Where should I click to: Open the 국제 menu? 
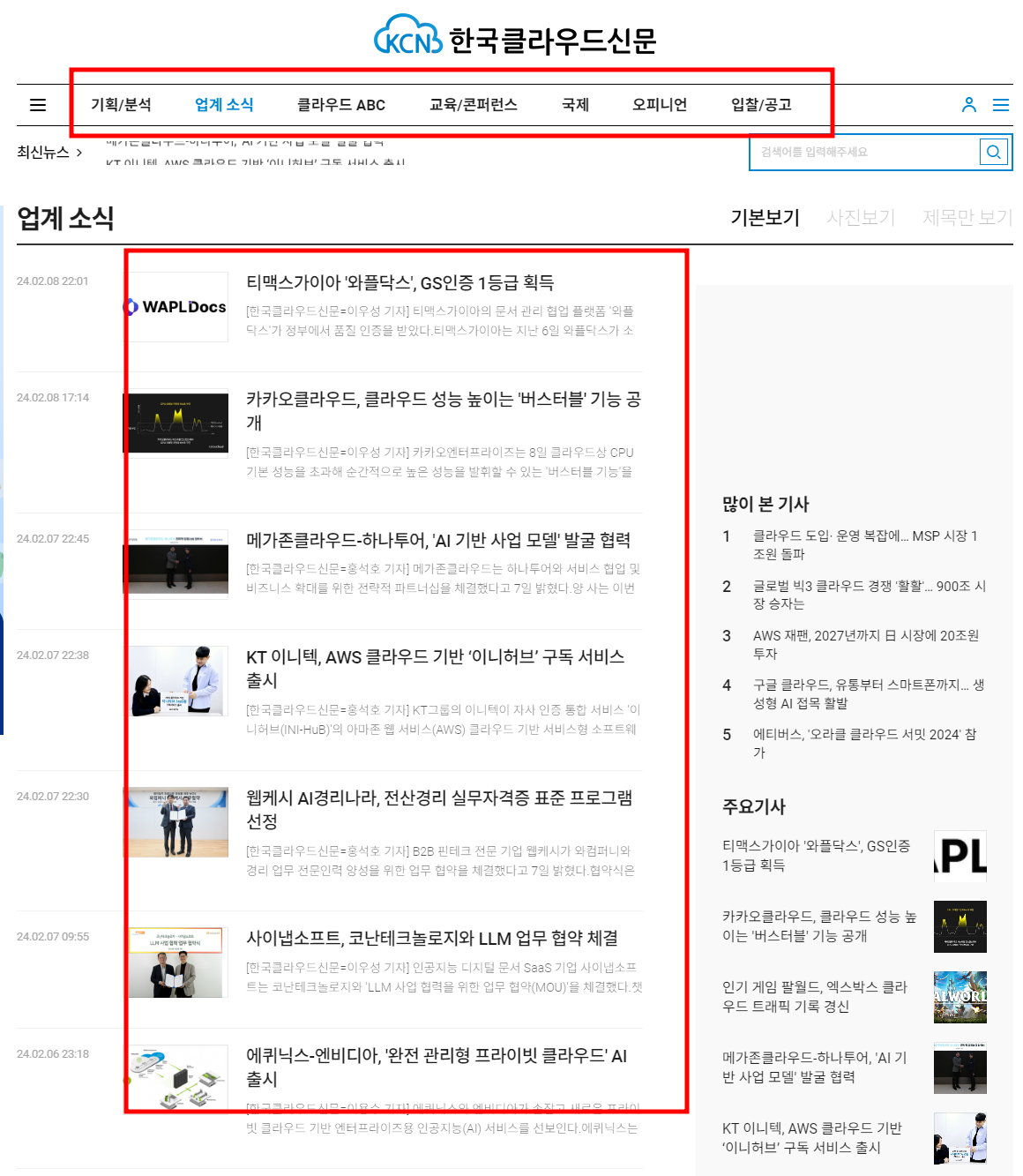point(575,105)
